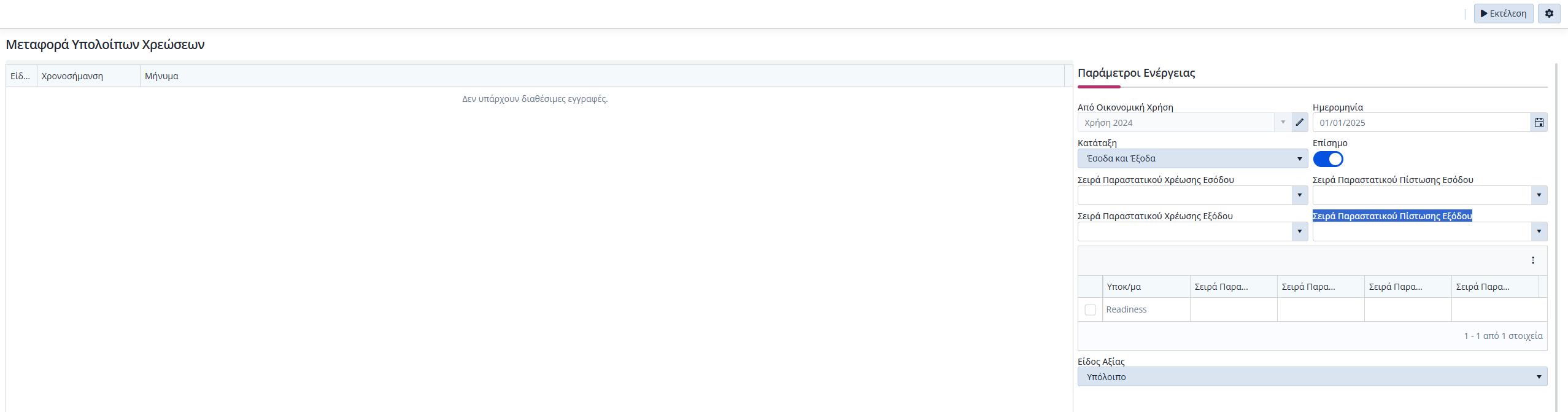This screenshot has height=412, width=1568.
Task: Click the Υποκ/μα column header
Action: coord(1145,287)
